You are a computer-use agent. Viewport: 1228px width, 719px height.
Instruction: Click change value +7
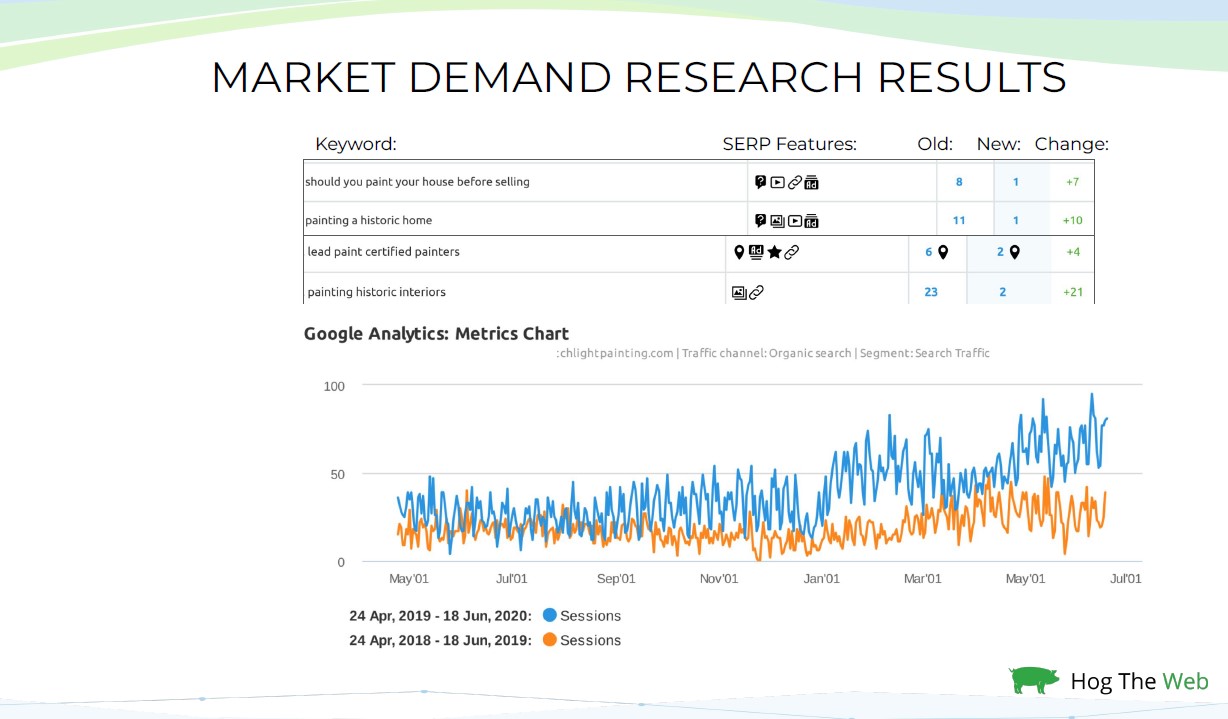tap(1072, 182)
